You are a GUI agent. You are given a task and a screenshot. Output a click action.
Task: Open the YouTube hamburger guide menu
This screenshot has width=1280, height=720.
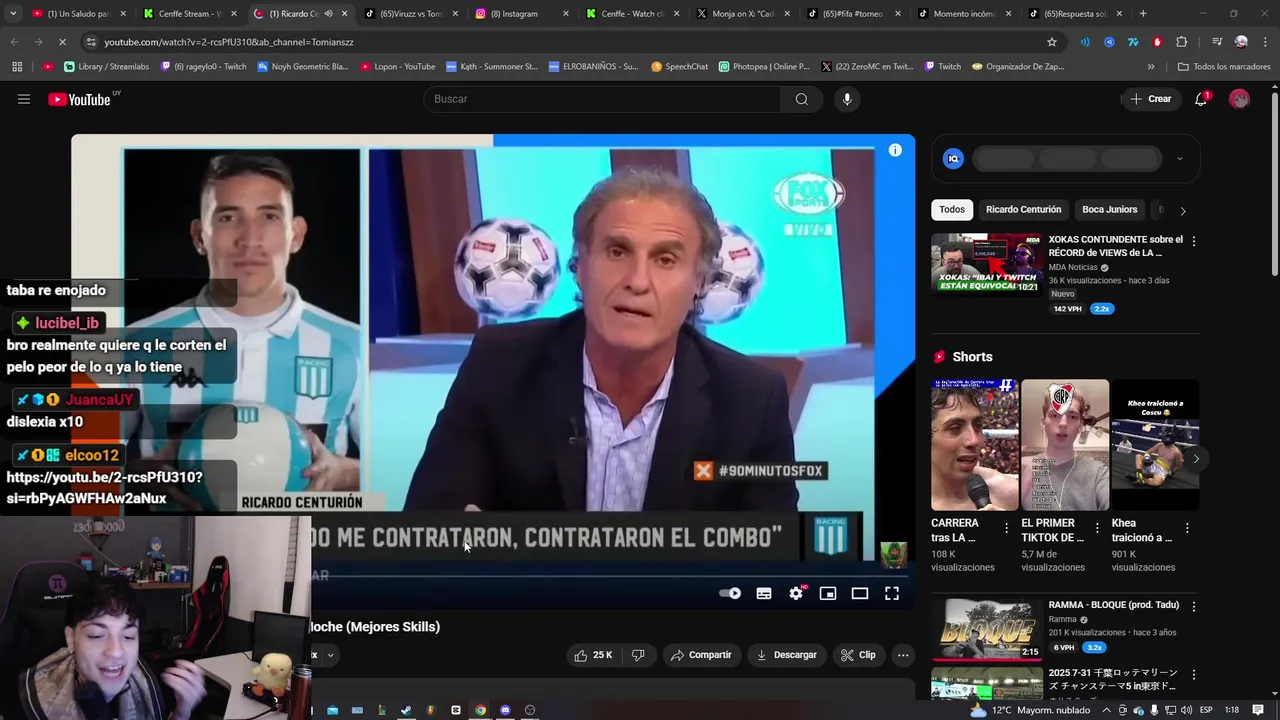[x=24, y=99]
